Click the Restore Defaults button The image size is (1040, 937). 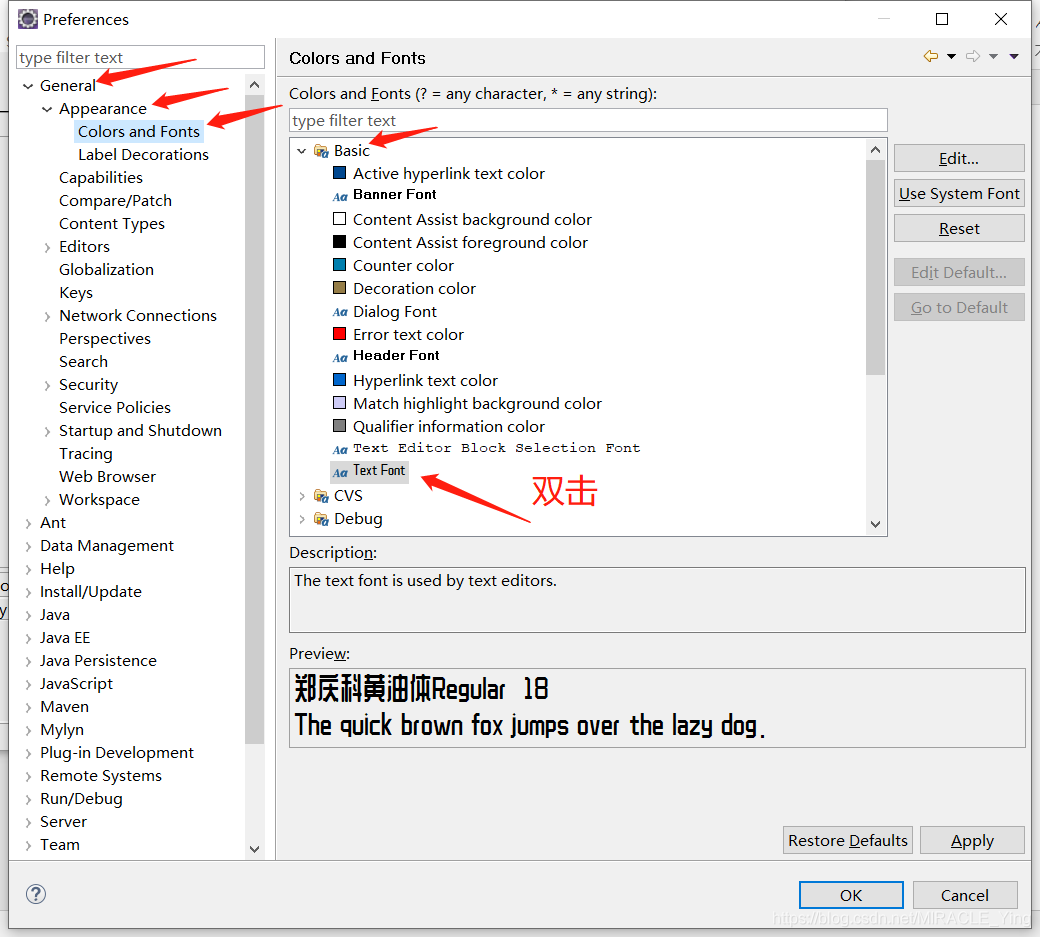tap(848, 840)
